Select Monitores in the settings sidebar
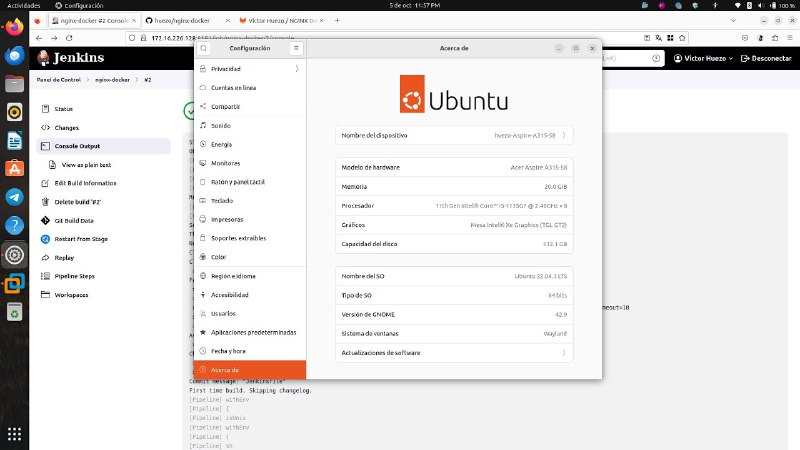800x450 pixels. tap(250, 163)
